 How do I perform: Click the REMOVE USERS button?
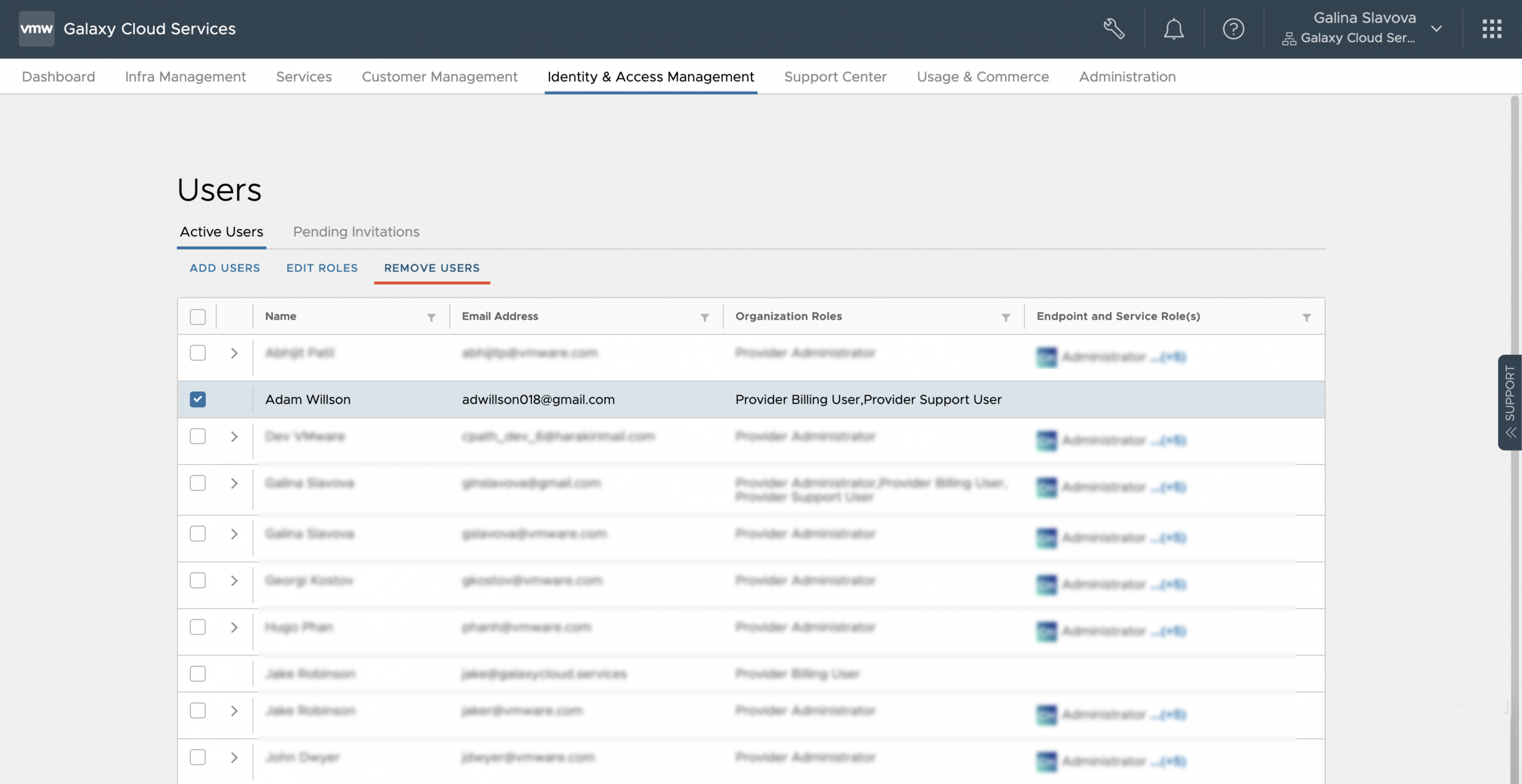tap(432, 268)
